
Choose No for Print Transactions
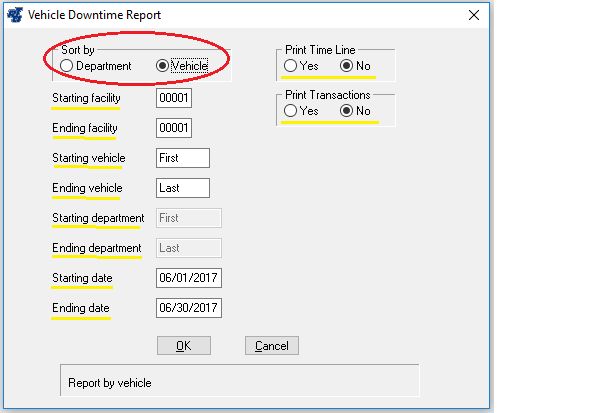(x=347, y=111)
